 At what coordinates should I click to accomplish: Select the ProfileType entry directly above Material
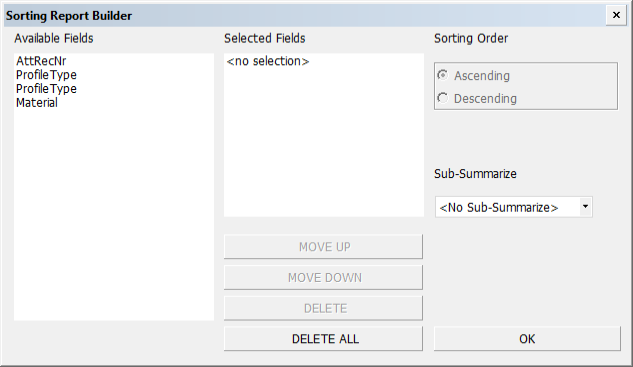click(x=46, y=89)
